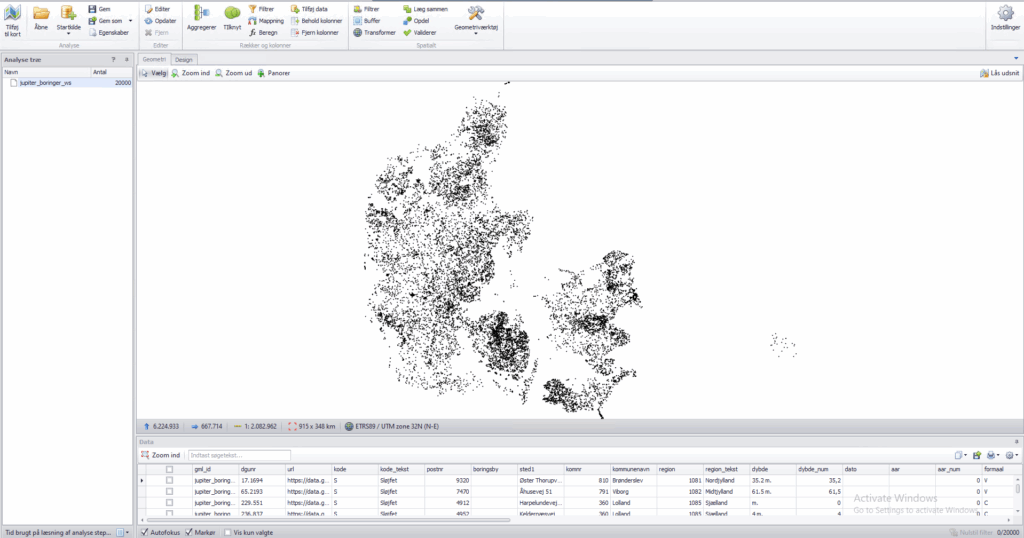This screenshot has width=1024, height=538.
Task: Click the Aggregerer tool icon
Action: point(201,14)
